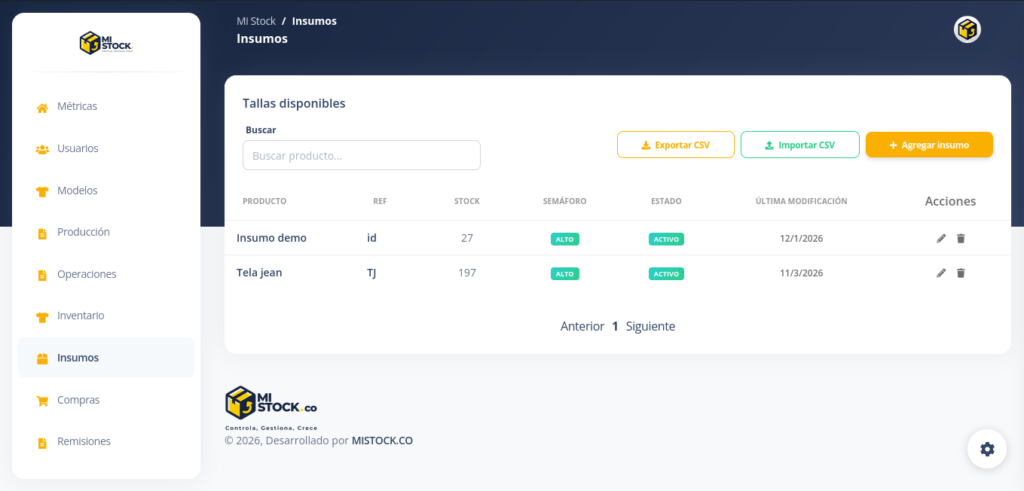Click the Agregar insumo button
This screenshot has width=1024, height=491.
point(929,145)
